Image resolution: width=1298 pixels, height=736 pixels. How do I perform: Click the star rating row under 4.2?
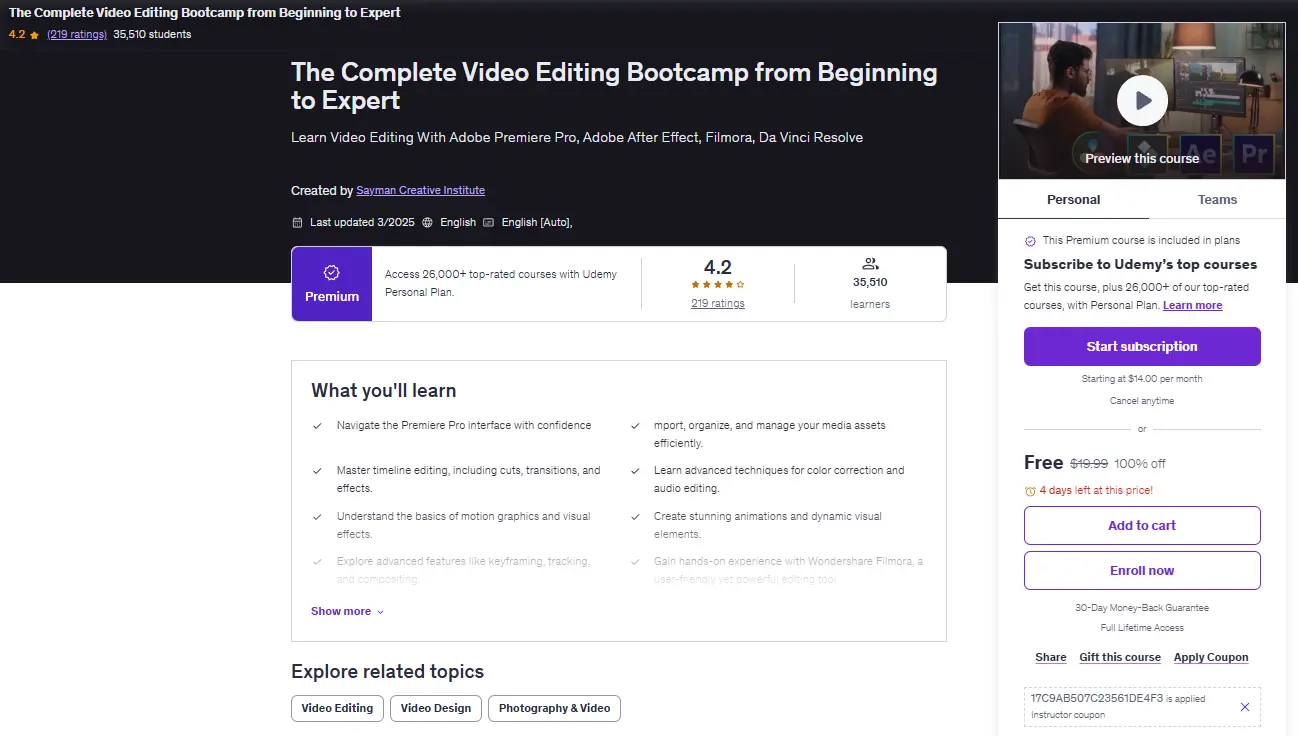(718, 285)
